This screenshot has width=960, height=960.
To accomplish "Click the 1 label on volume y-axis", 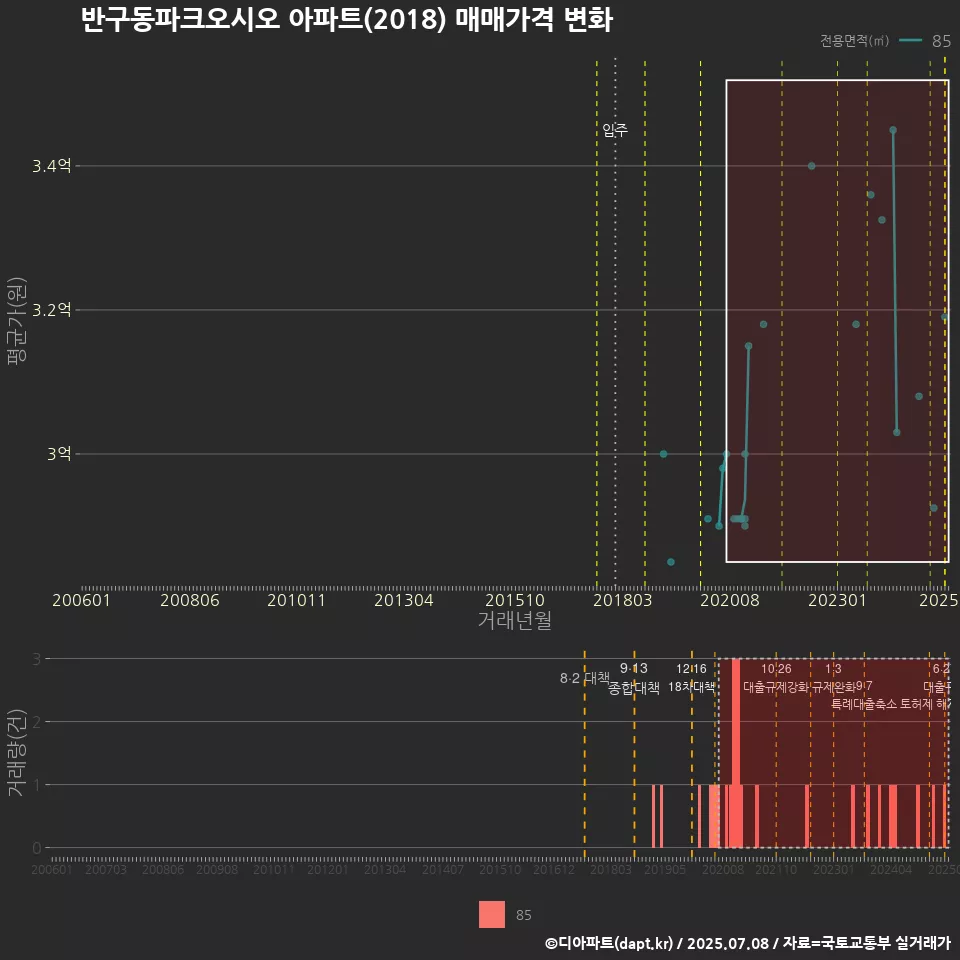I will pos(37,785).
